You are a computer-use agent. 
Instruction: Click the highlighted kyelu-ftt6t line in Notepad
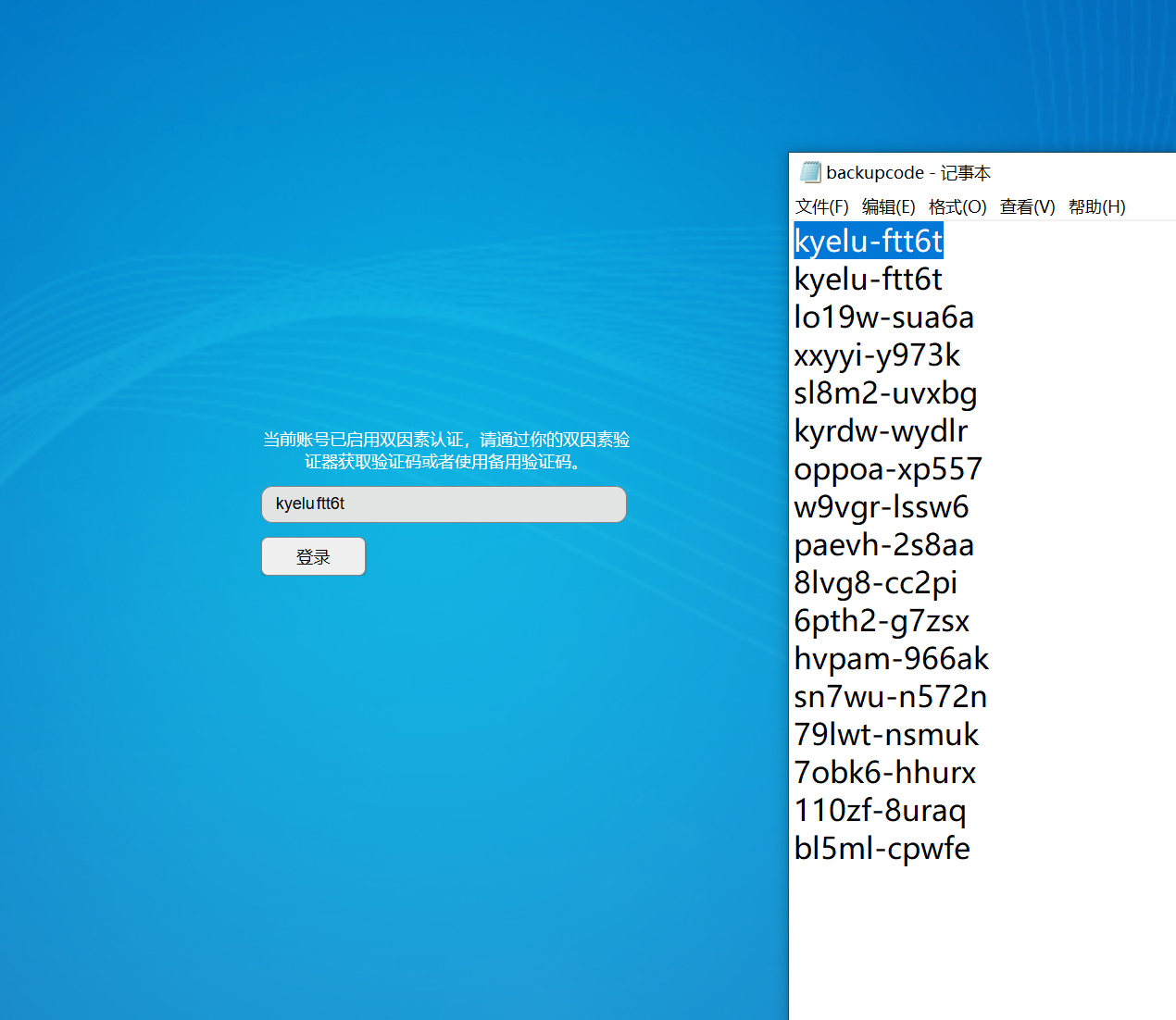click(x=869, y=241)
